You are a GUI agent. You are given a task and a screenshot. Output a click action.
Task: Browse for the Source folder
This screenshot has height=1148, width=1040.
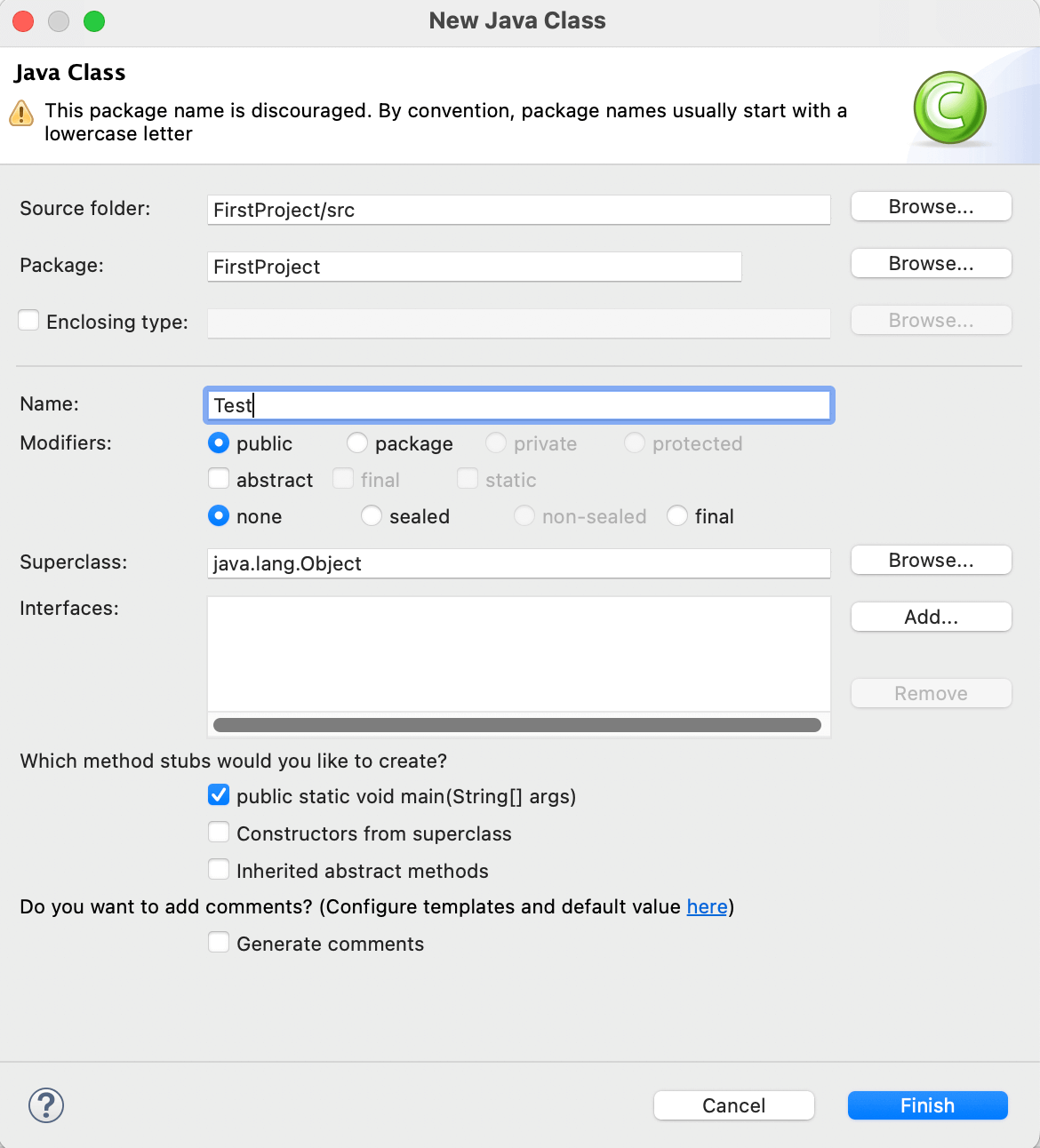point(931,207)
